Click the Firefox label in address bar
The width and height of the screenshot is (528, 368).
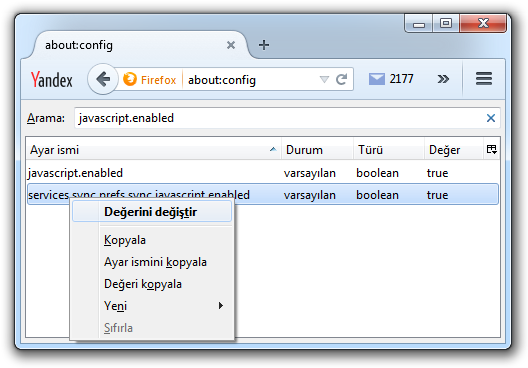point(158,80)
